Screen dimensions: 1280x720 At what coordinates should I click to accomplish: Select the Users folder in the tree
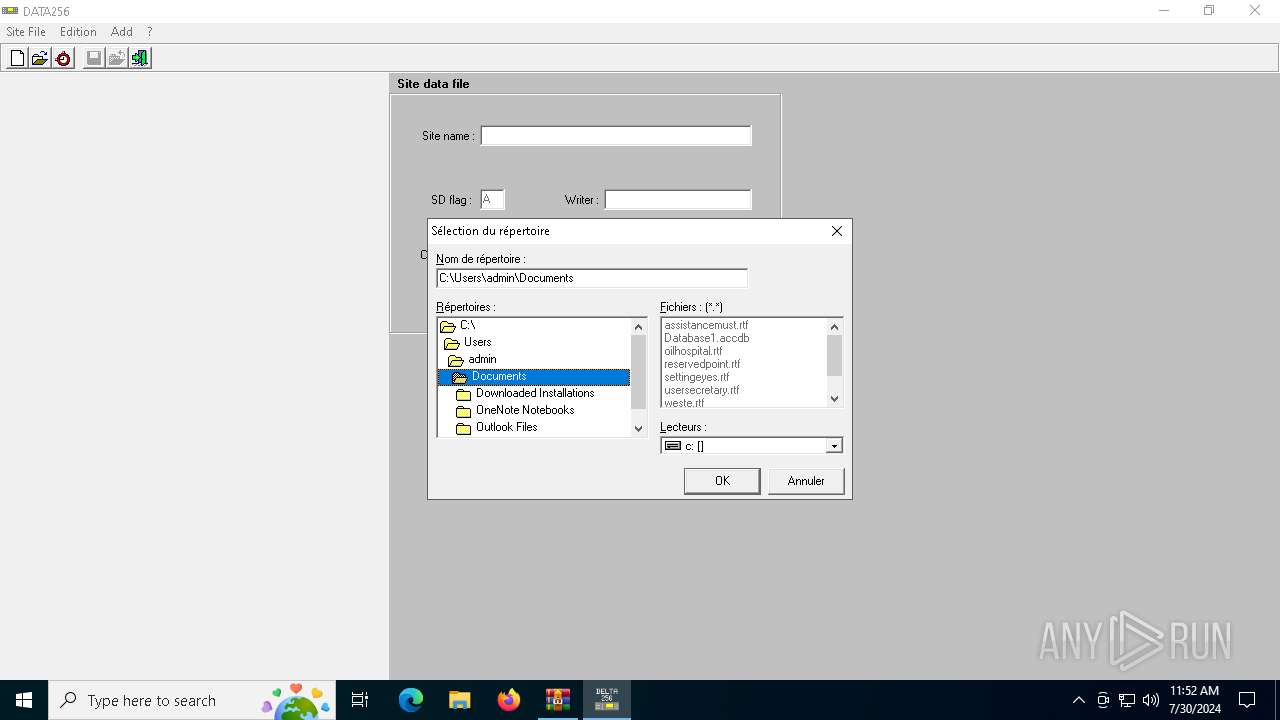[x=534, y=342]
